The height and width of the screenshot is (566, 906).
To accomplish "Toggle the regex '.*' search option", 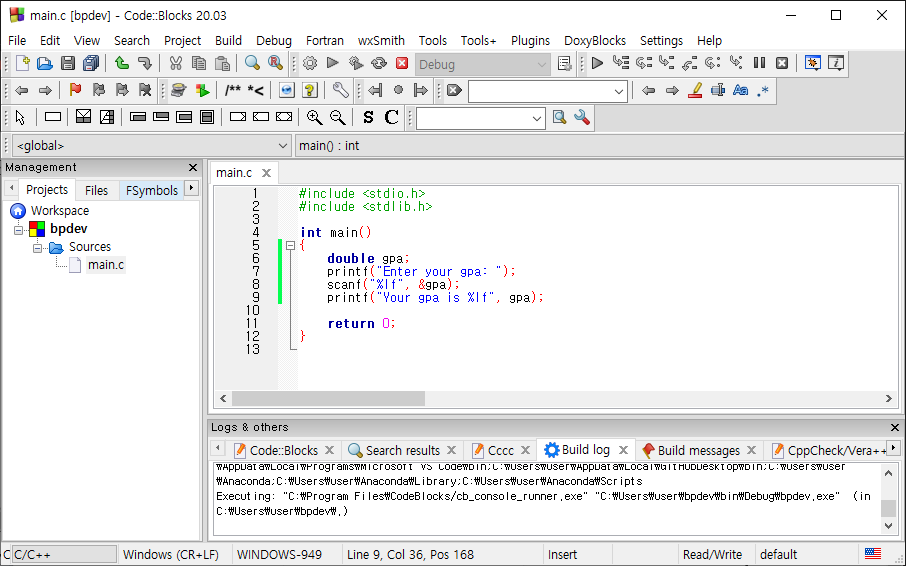I will click(763, 90).
